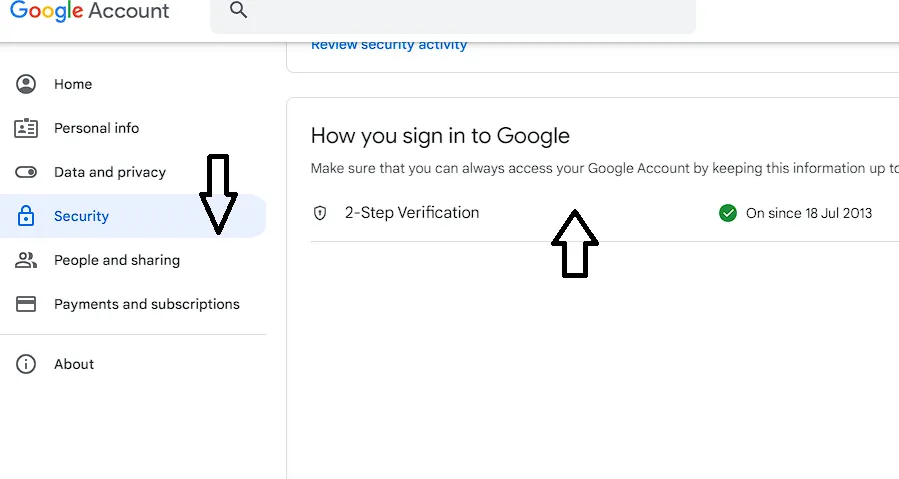Open the People and sharing label

click(117, 260)
